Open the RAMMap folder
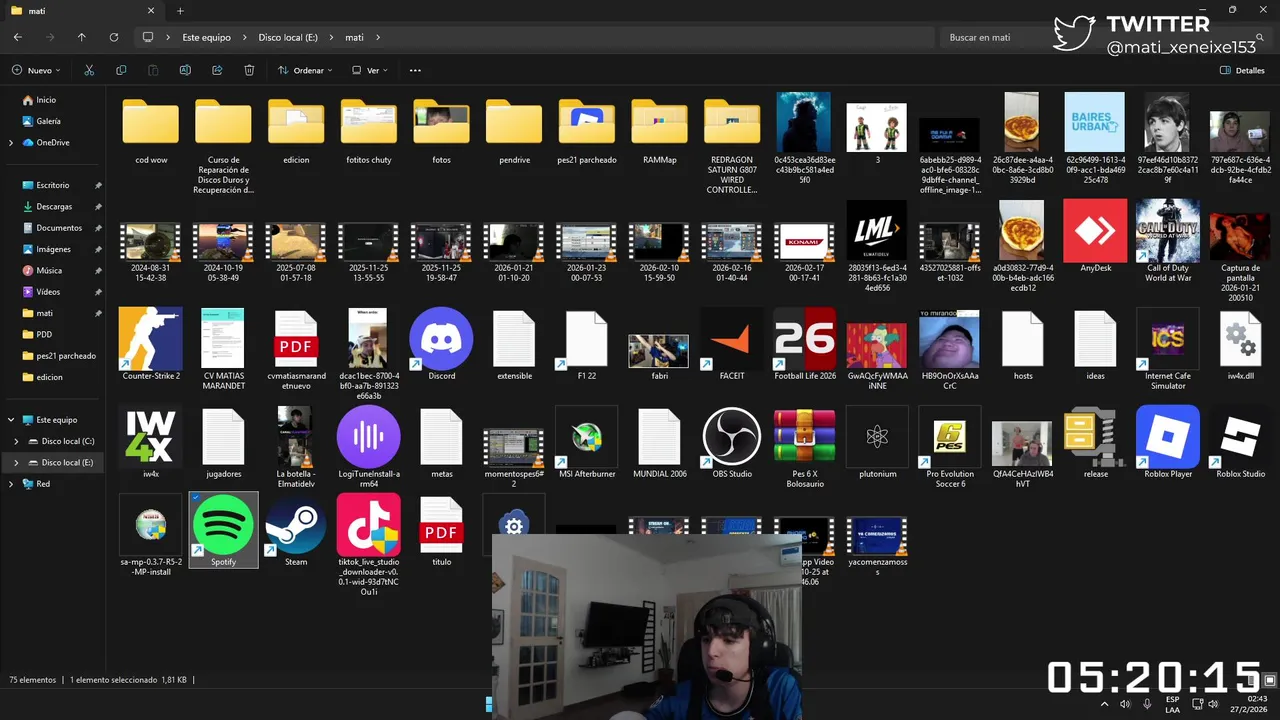 point(659,122)
